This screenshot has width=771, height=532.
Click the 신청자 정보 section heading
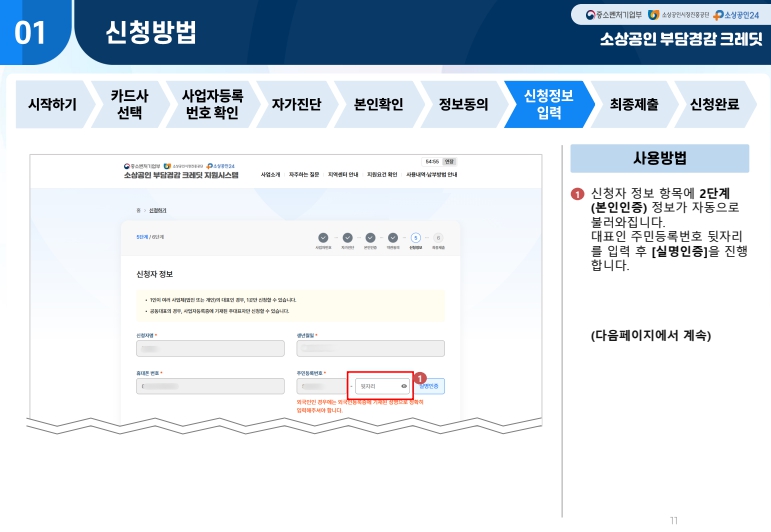click(x=154, y=274)
